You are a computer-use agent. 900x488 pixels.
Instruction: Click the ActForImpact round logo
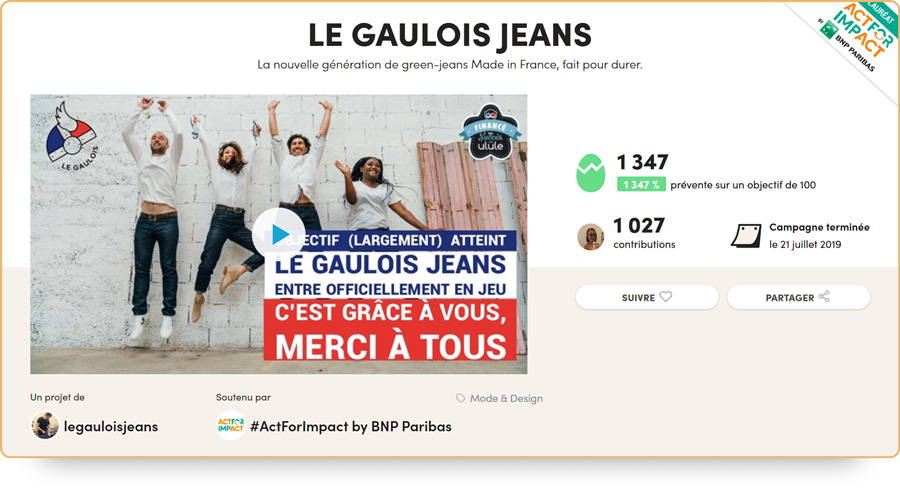pos(231,425)
